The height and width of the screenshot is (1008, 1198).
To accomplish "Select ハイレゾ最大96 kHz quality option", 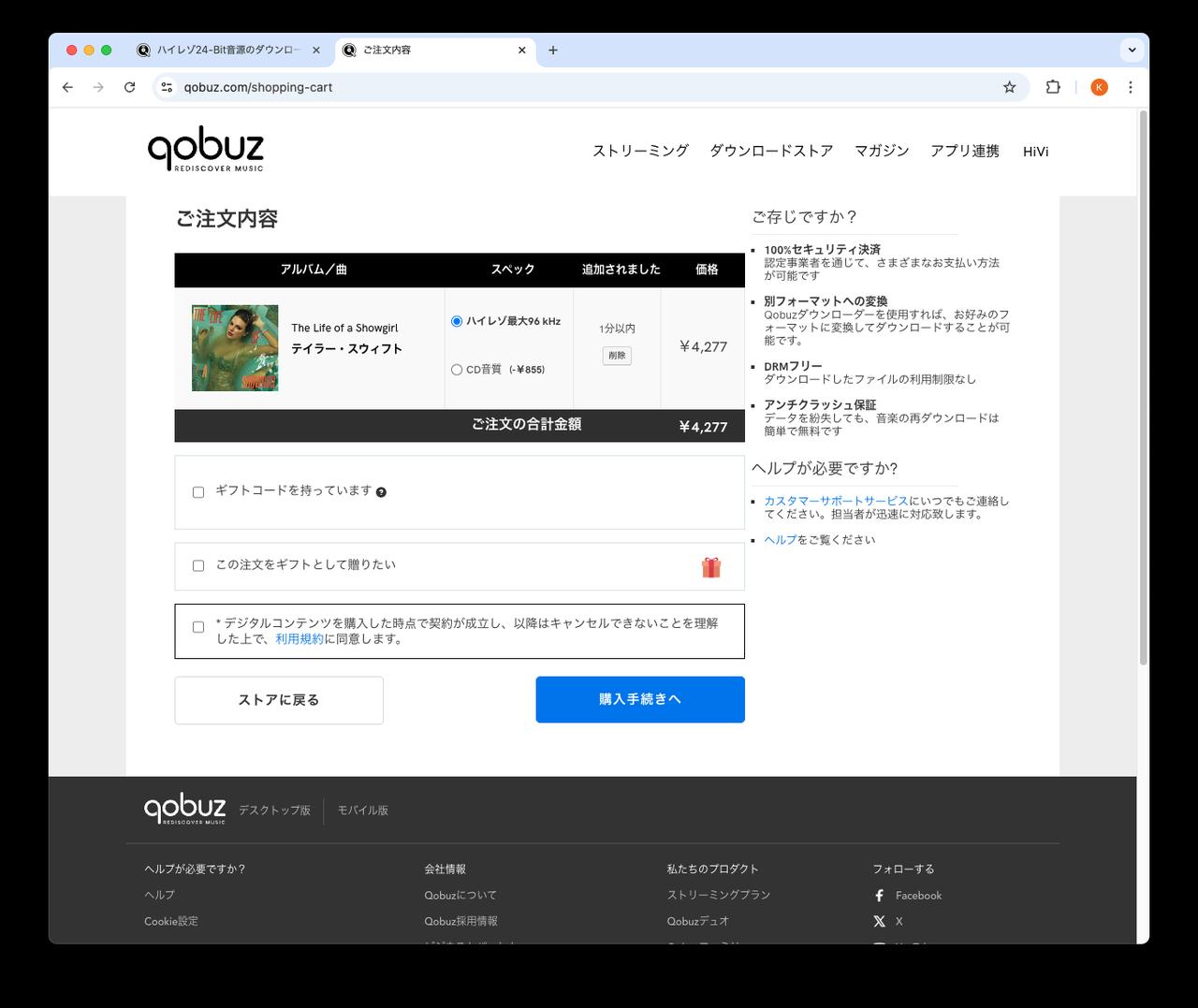I will click(457, 320).
